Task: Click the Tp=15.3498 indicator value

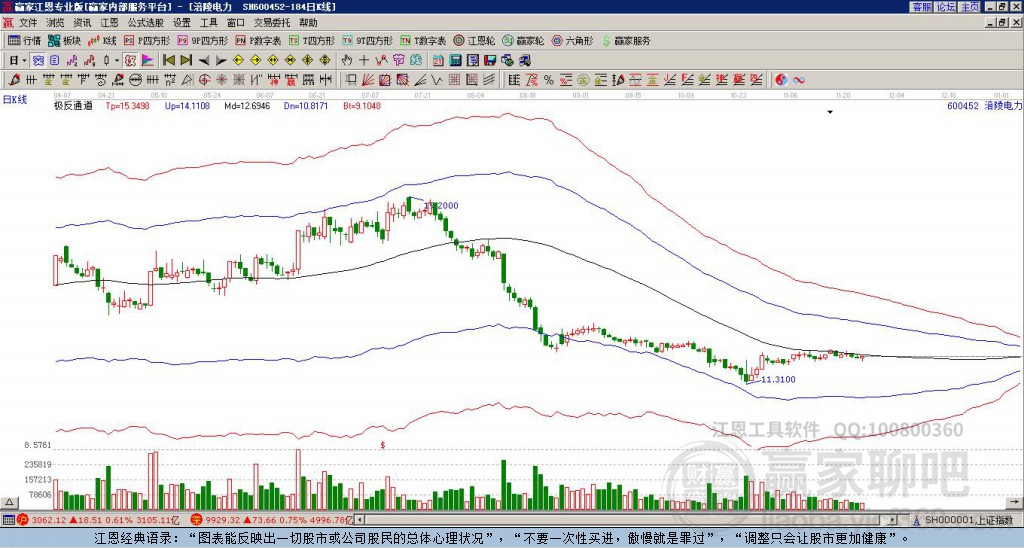Action: coord(127,106)
